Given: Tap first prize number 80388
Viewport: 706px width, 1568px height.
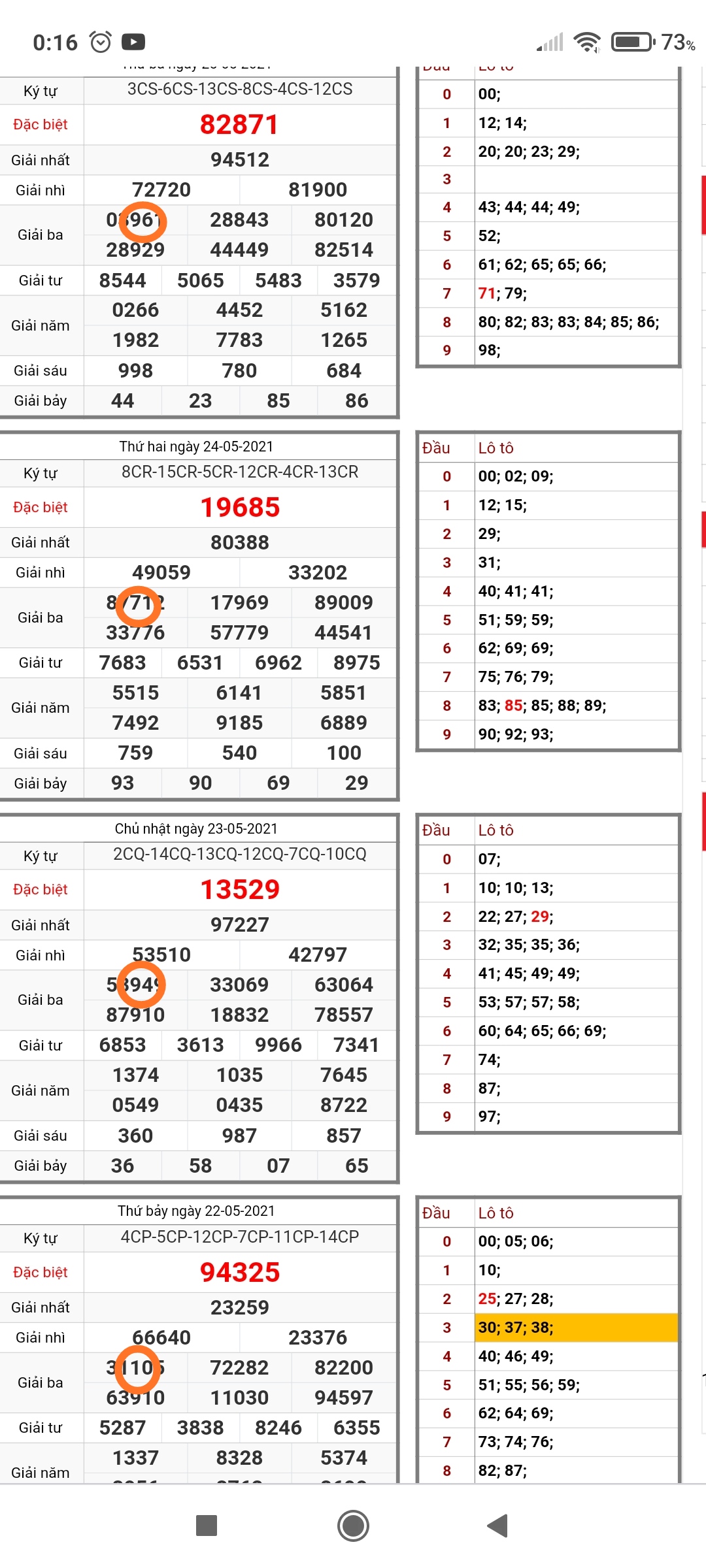Looking at the screenshot, I should [x=239, y=542].
